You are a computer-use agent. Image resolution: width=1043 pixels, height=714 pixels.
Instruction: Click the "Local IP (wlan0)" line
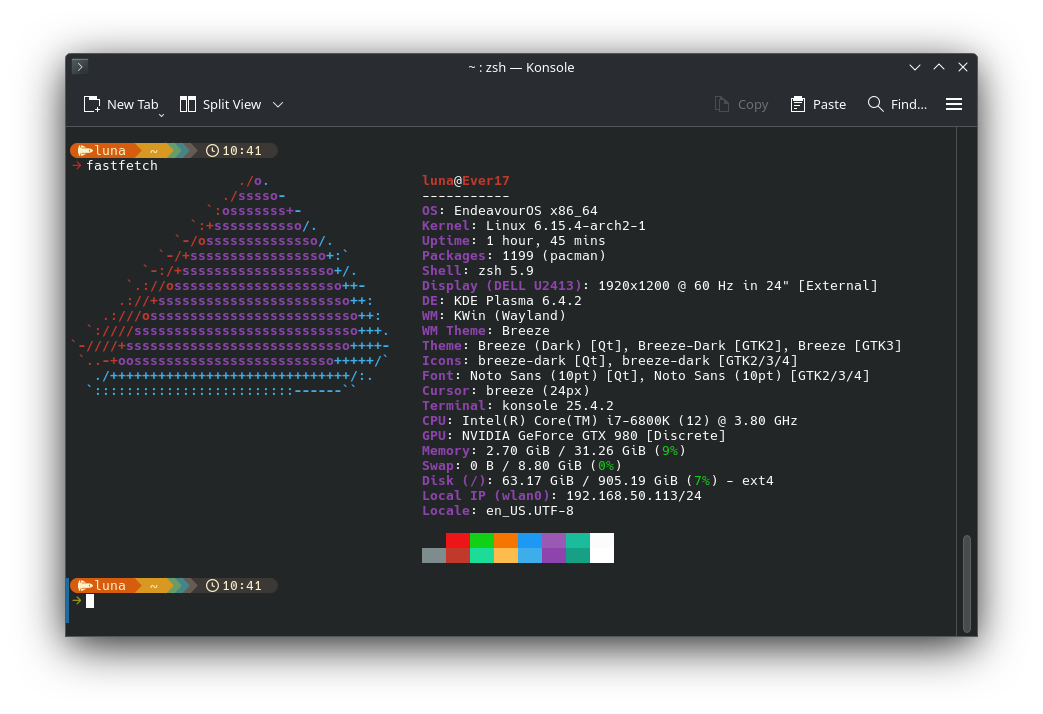(561, 496)
